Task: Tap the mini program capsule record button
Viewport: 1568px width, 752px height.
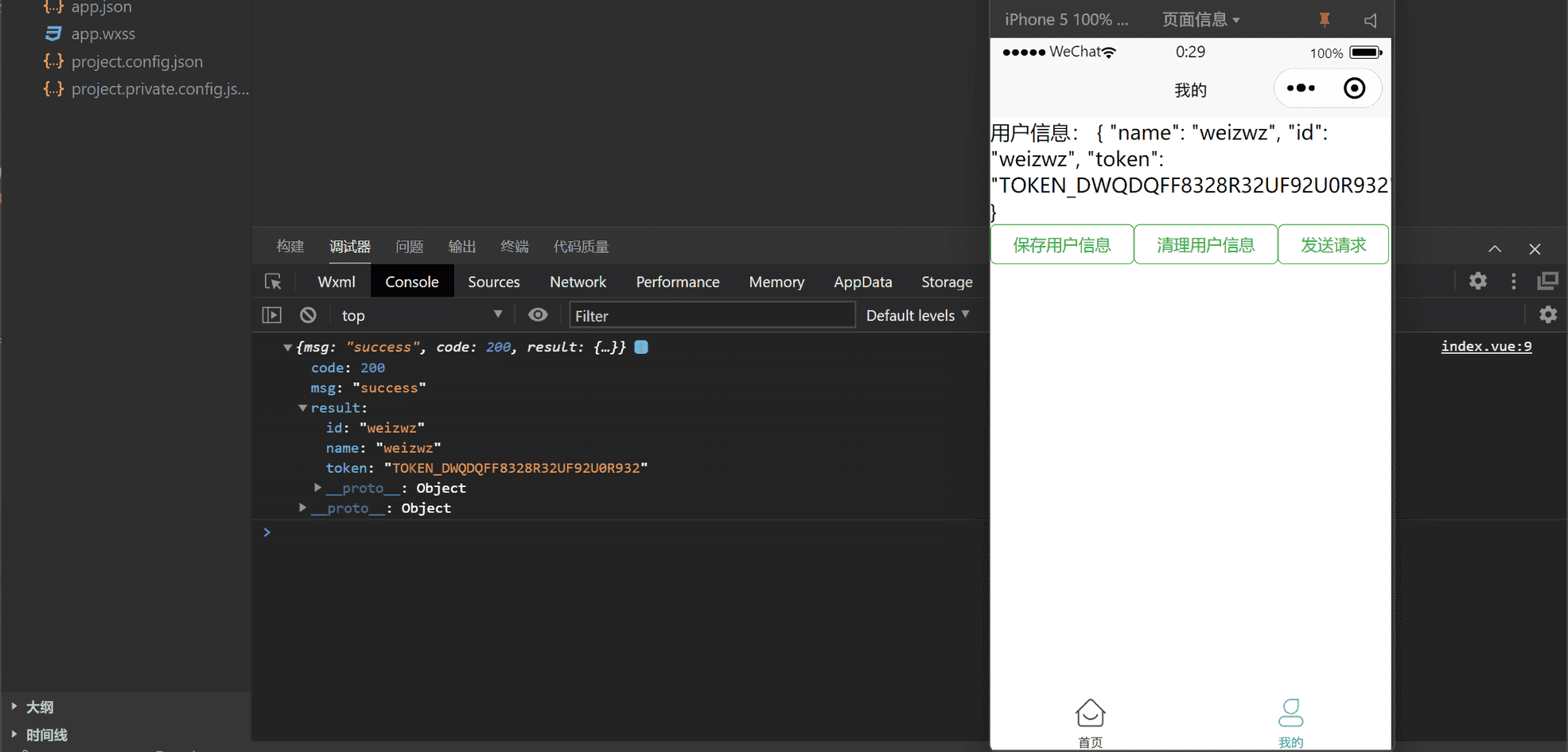Action: point(1354,88)
